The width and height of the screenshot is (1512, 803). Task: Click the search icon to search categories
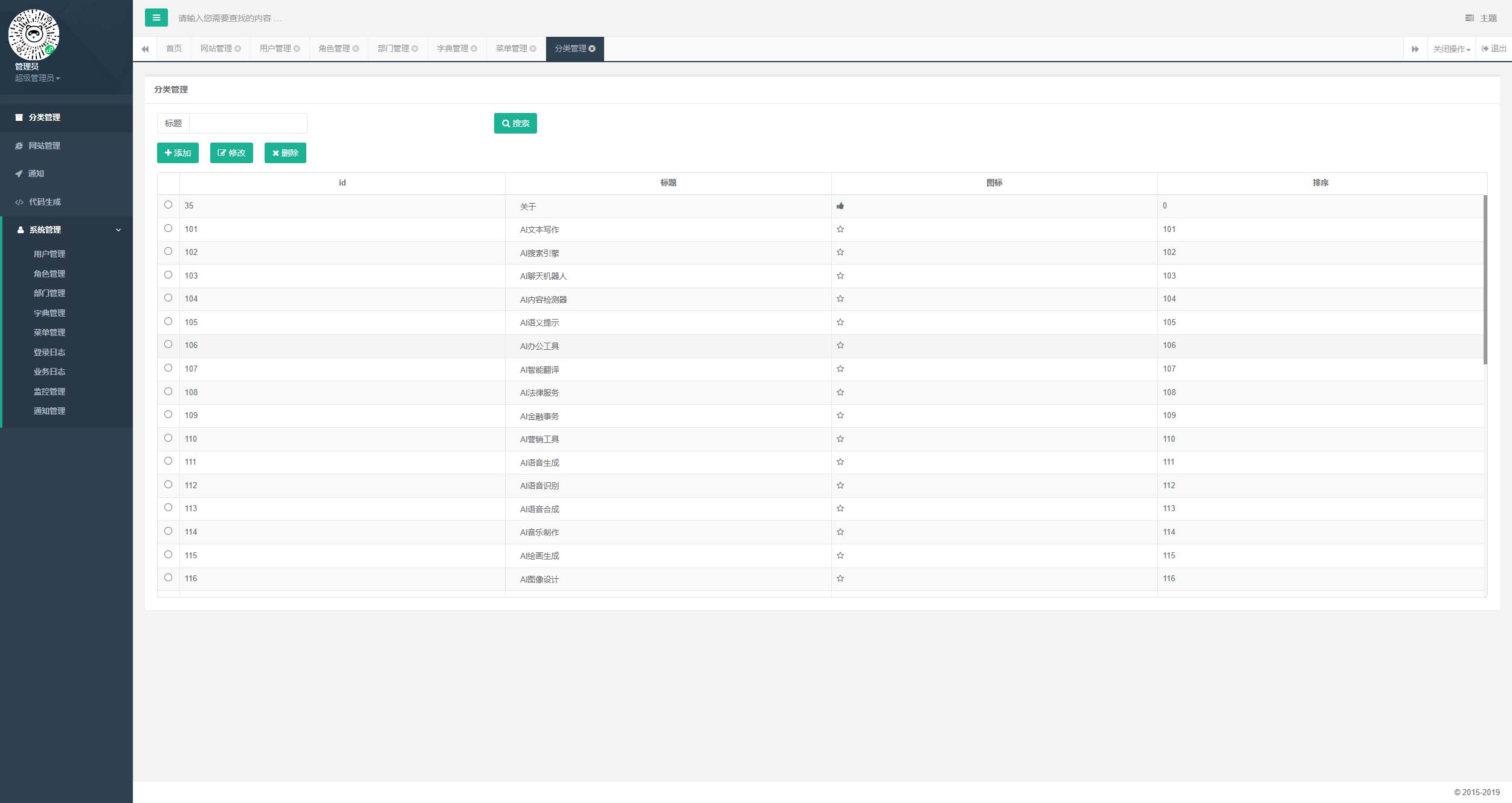[515, 123]
